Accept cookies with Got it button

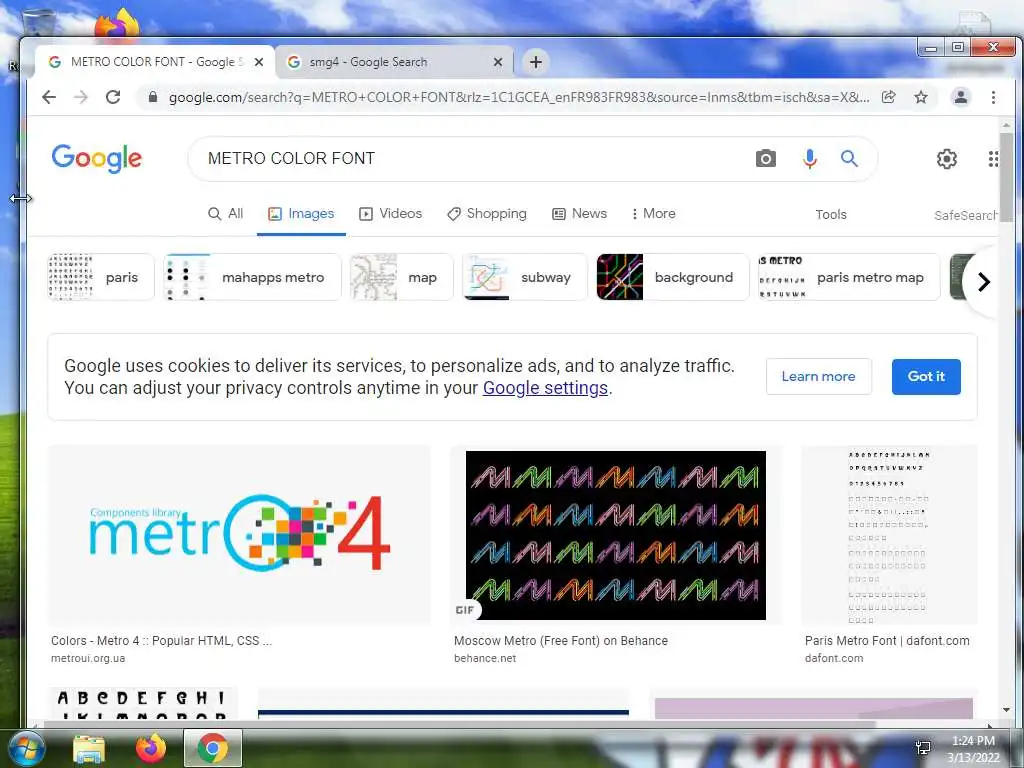[926, 376]
